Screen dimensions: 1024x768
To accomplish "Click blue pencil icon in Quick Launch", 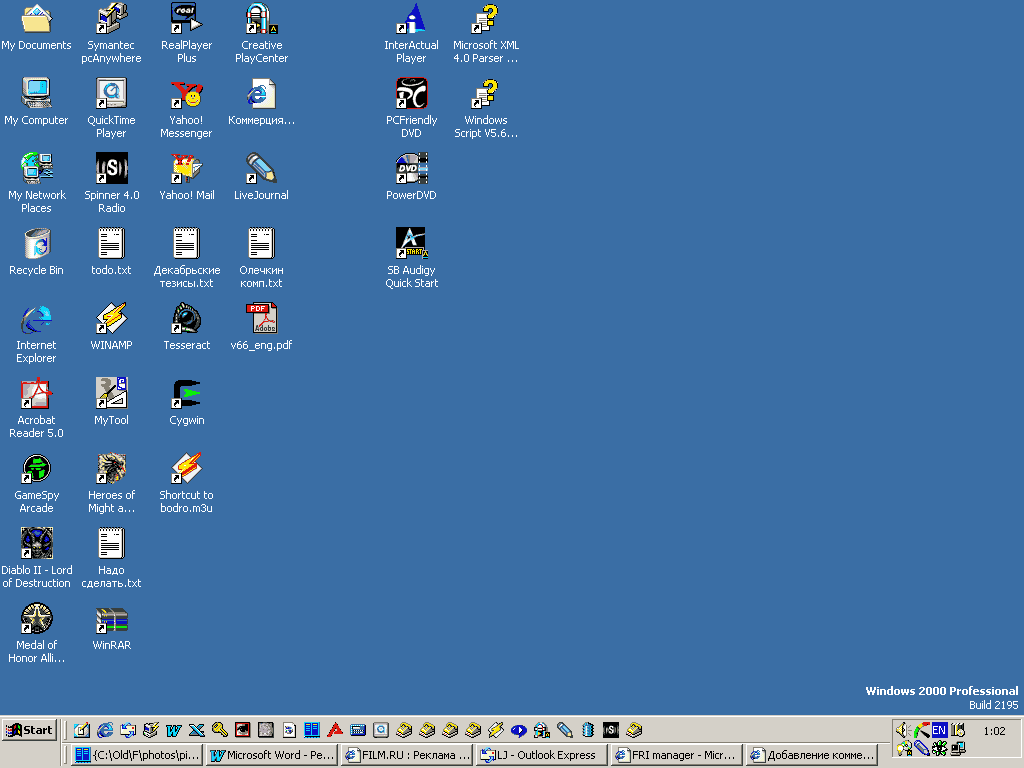I will [x=565, y=730].
